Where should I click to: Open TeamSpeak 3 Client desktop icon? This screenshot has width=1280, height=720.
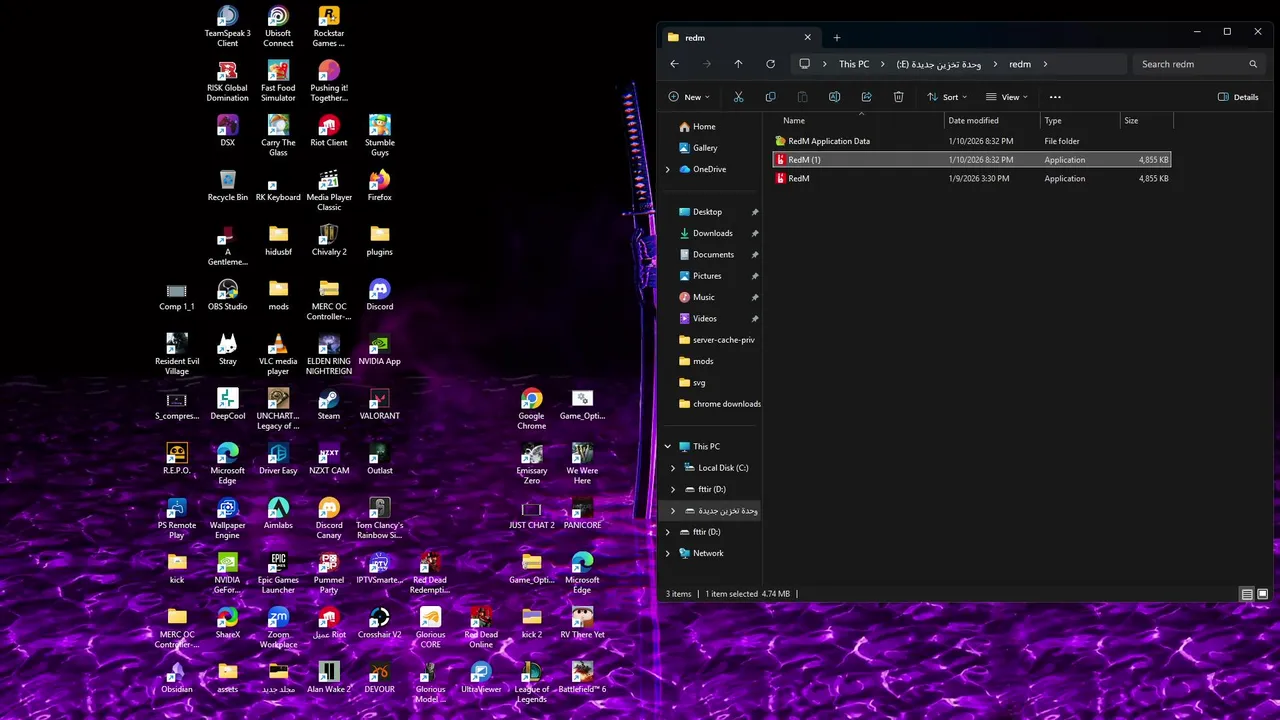[x=227, y=26]
